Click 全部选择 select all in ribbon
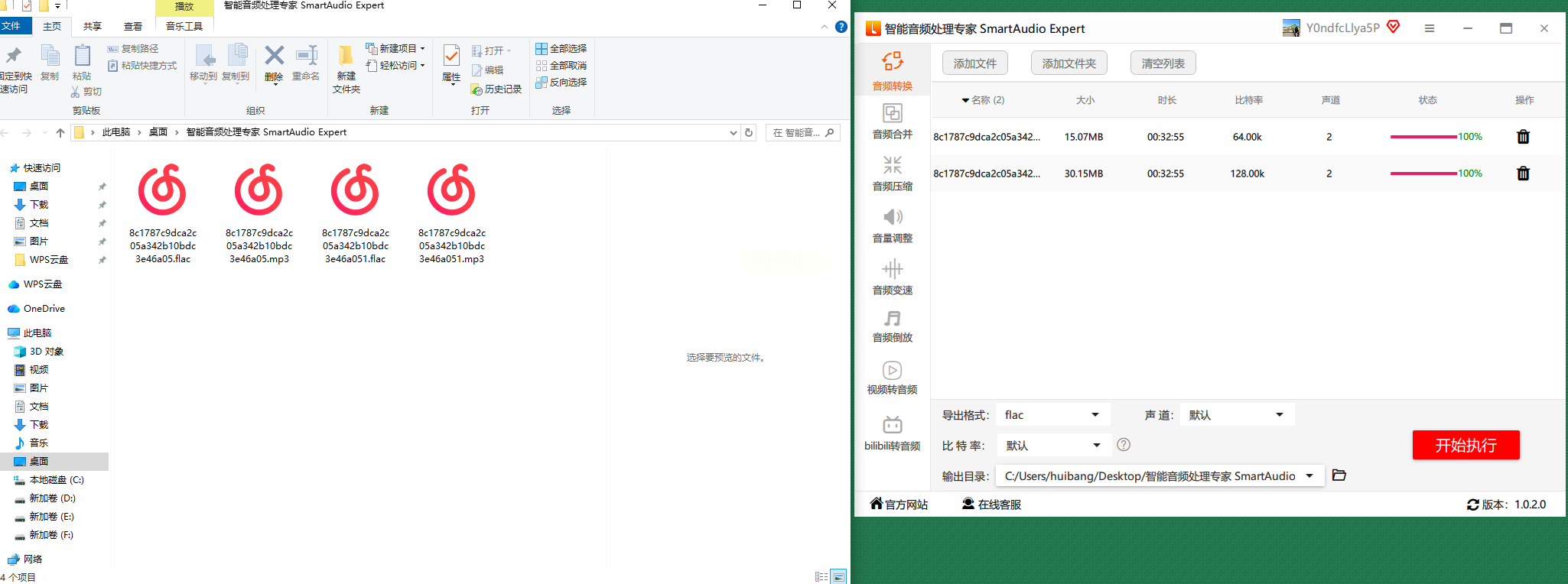Screen dimensions: 1568x584 click(x=561, y=48)
